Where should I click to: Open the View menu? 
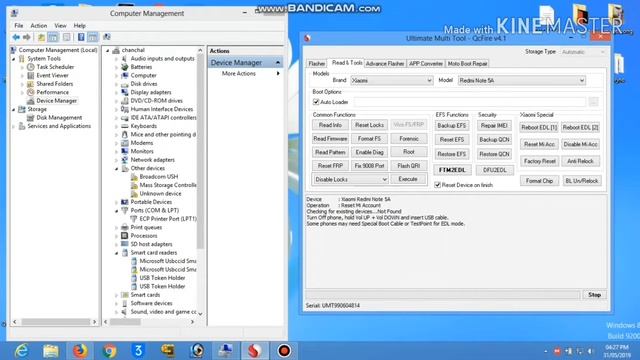60,25
